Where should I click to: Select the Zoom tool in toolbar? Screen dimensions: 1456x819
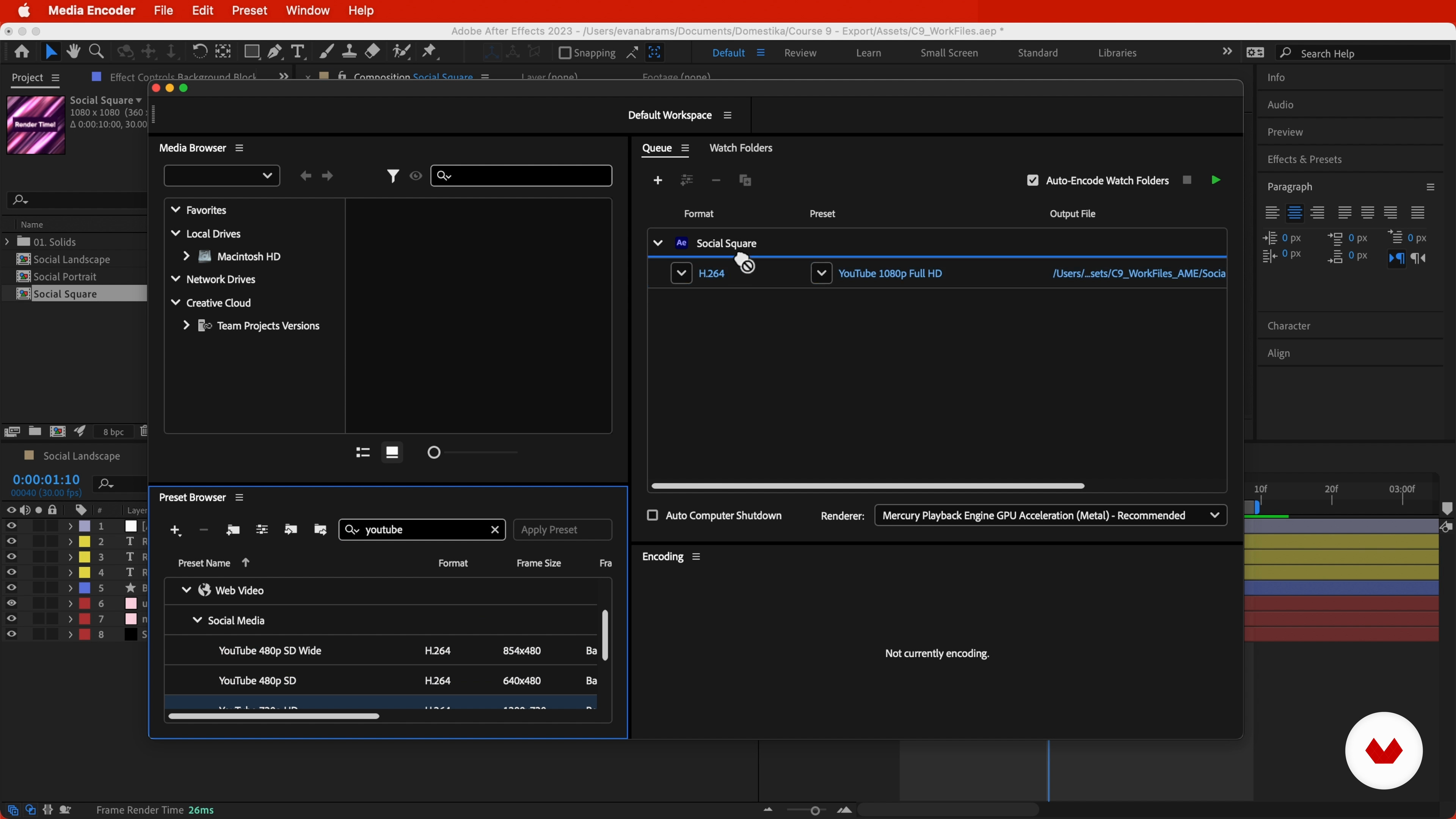pos(97,52)
